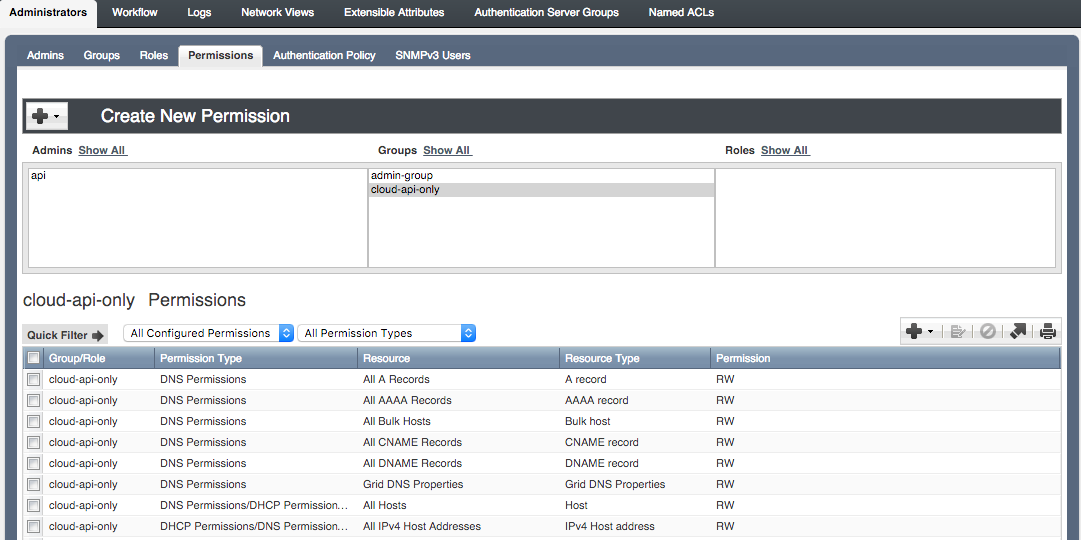
Task: Open the Logs top tab
Action: [x=199, y=12]
